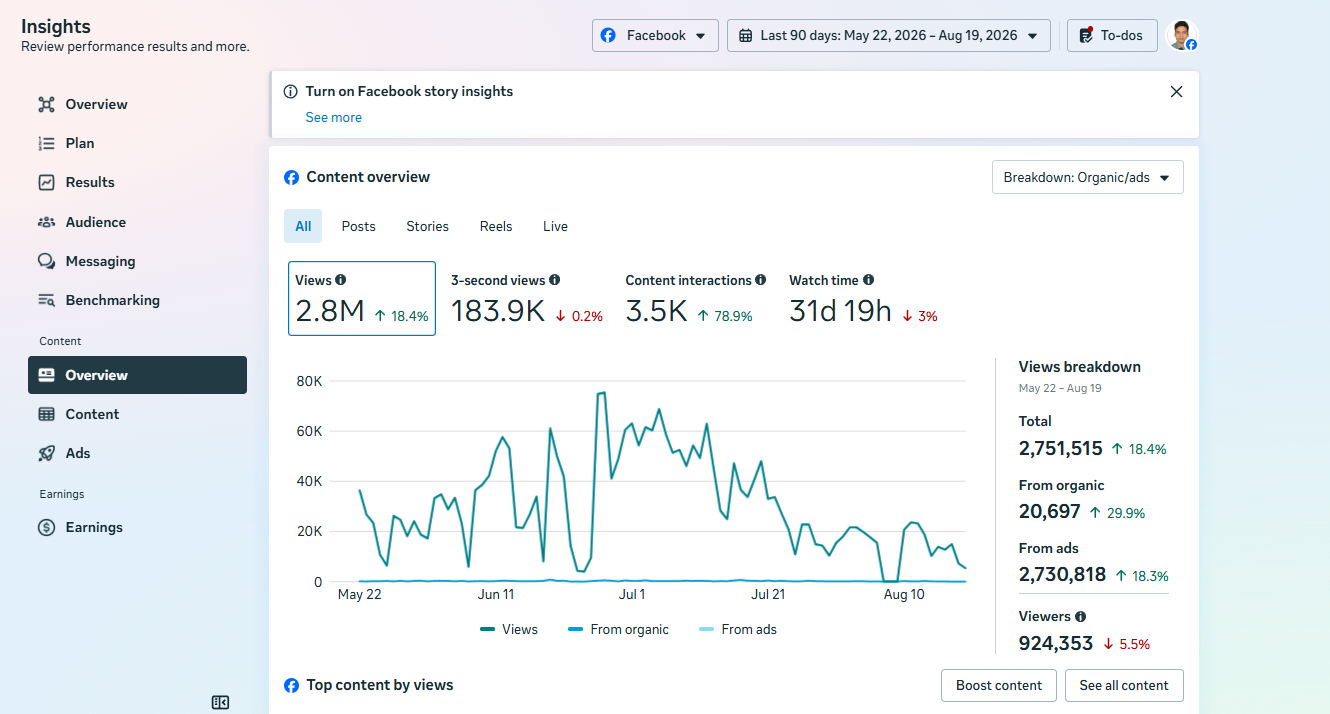
Task: Click the info icon beside Watch time
Action: (x=868, y=280)
